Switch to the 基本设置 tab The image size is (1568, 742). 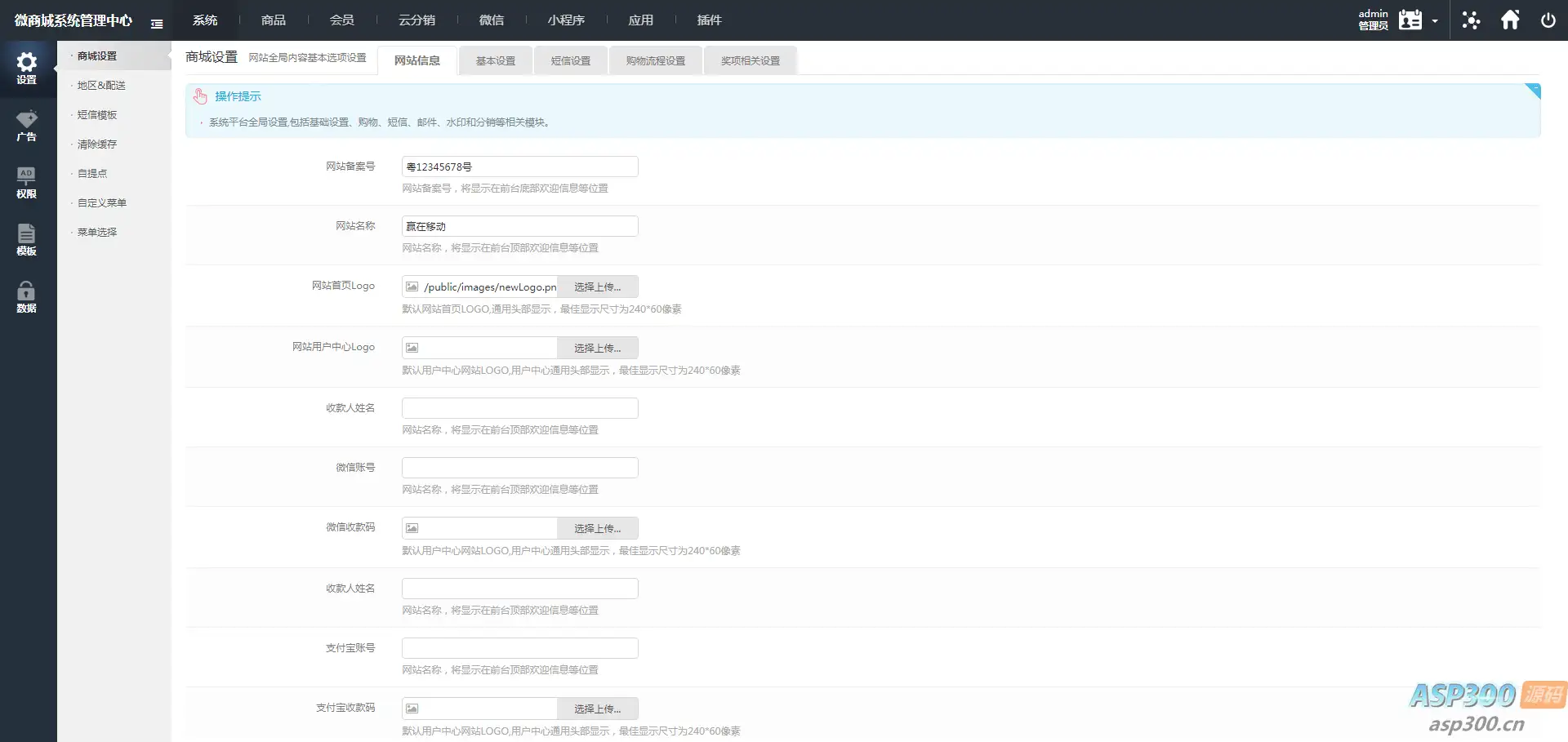pyautogui.click(x=496, y=60)
